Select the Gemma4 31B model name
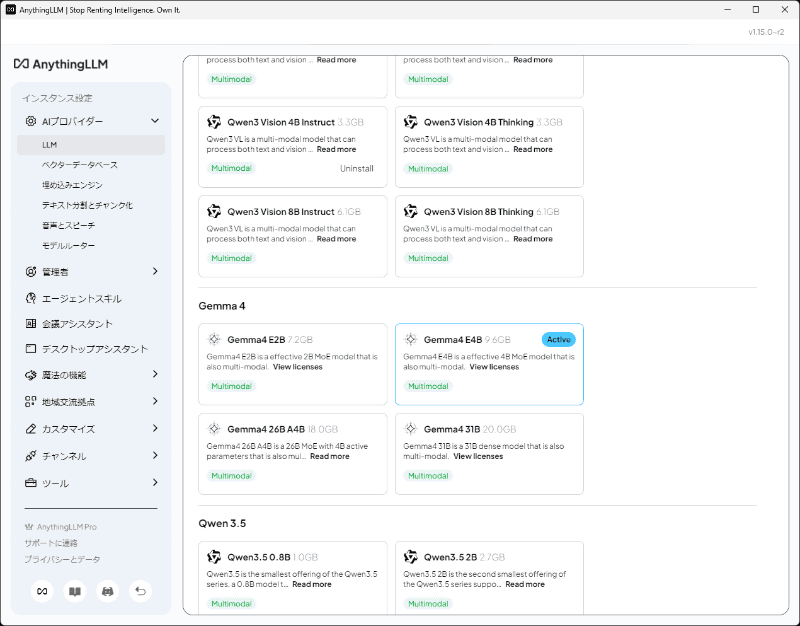The width and height of the screenshot is (800, 626). [x=452, y=429]
